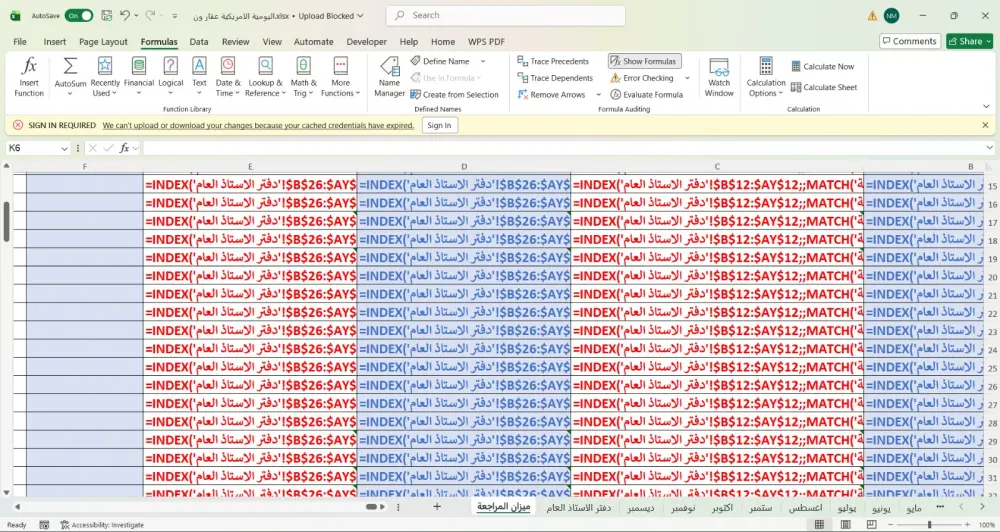Open the Financial functions menu

138,77
